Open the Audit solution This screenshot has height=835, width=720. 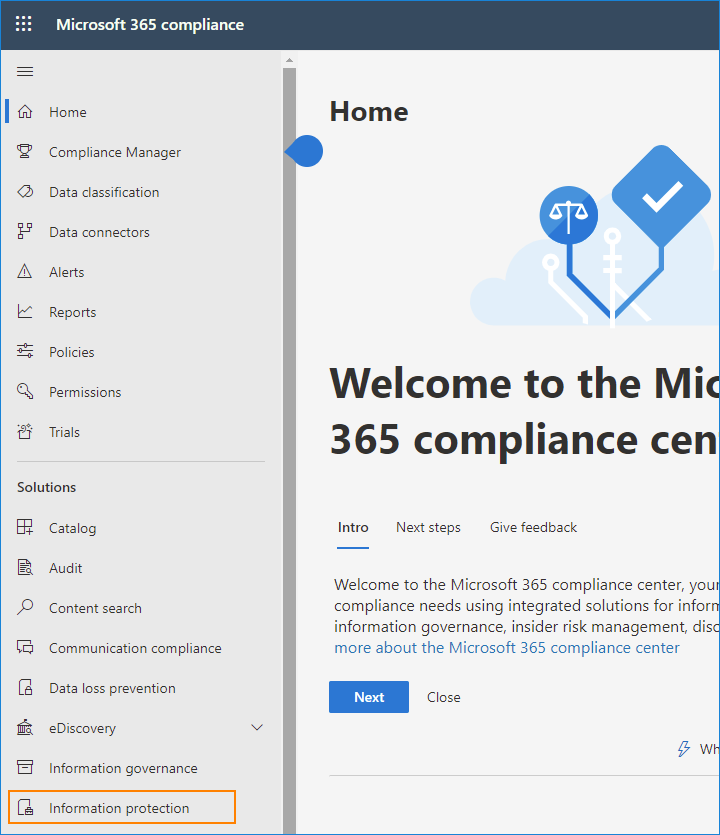(66, 568)
